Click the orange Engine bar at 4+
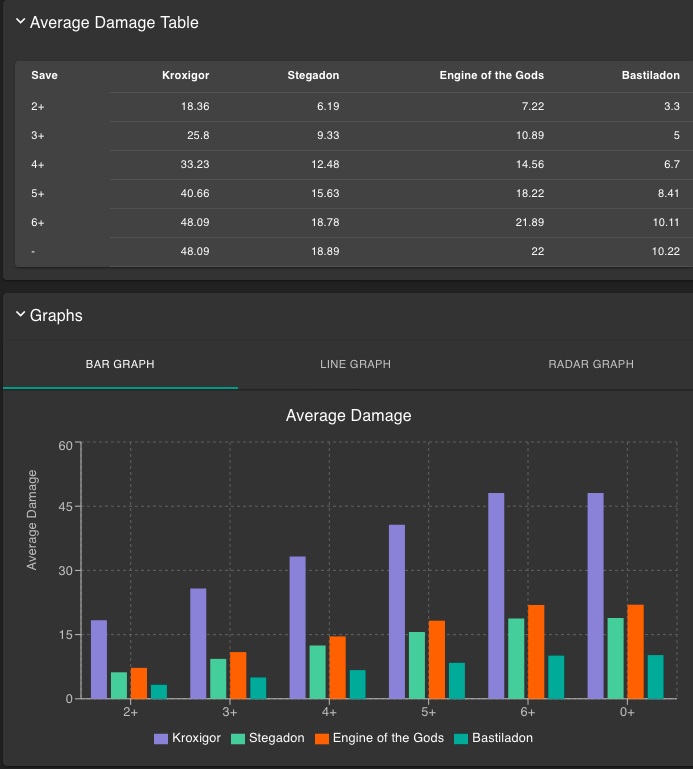 click(337, 667)
